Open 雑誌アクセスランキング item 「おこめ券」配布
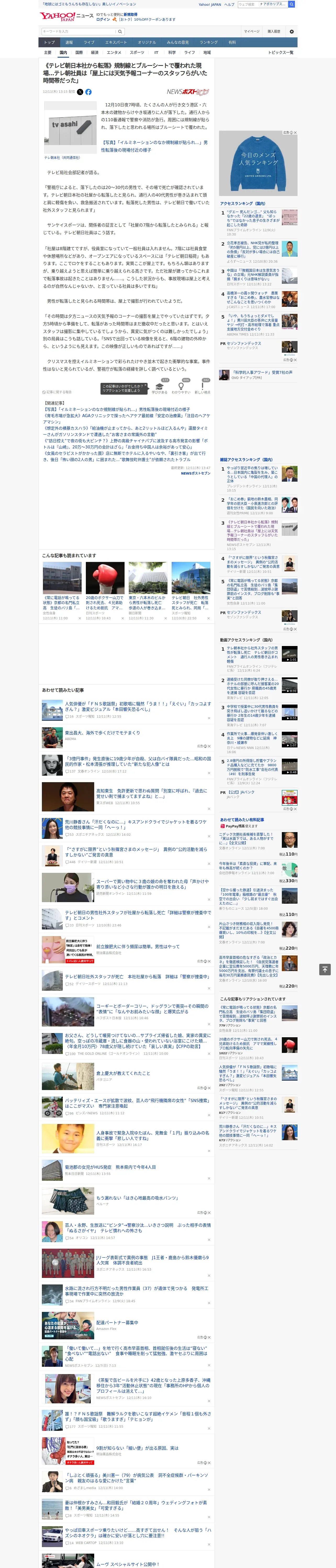This screenshot has height=1568, width=336. click(253, 504)
